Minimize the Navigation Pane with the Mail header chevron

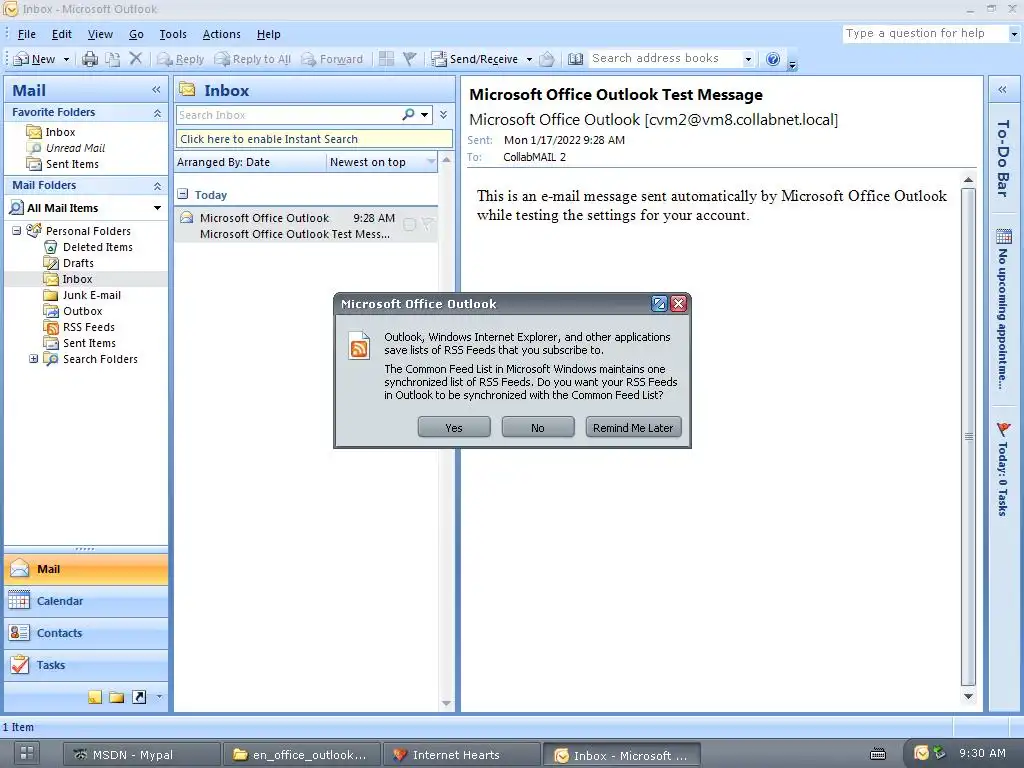[x=156, y=89]
